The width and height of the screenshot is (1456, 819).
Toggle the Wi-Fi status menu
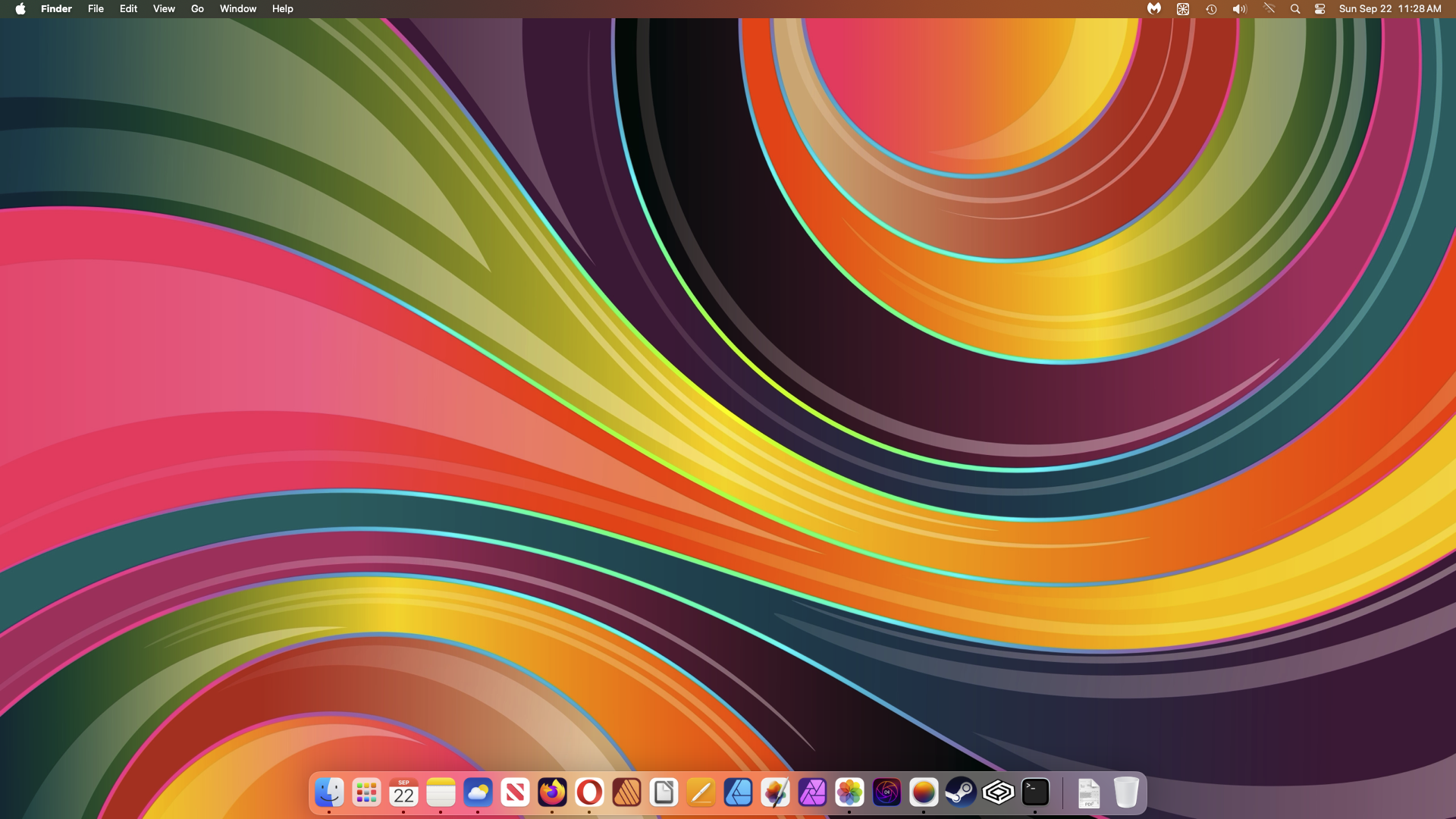click(1269, 9)
